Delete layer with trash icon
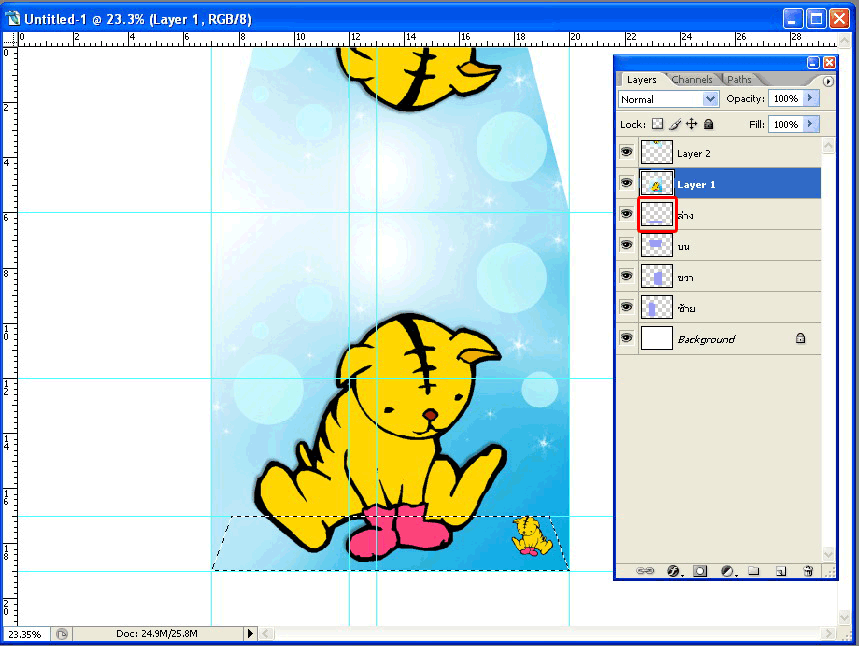Image resolution: width=859 pixels, height=646 pixels. point(808,571)
